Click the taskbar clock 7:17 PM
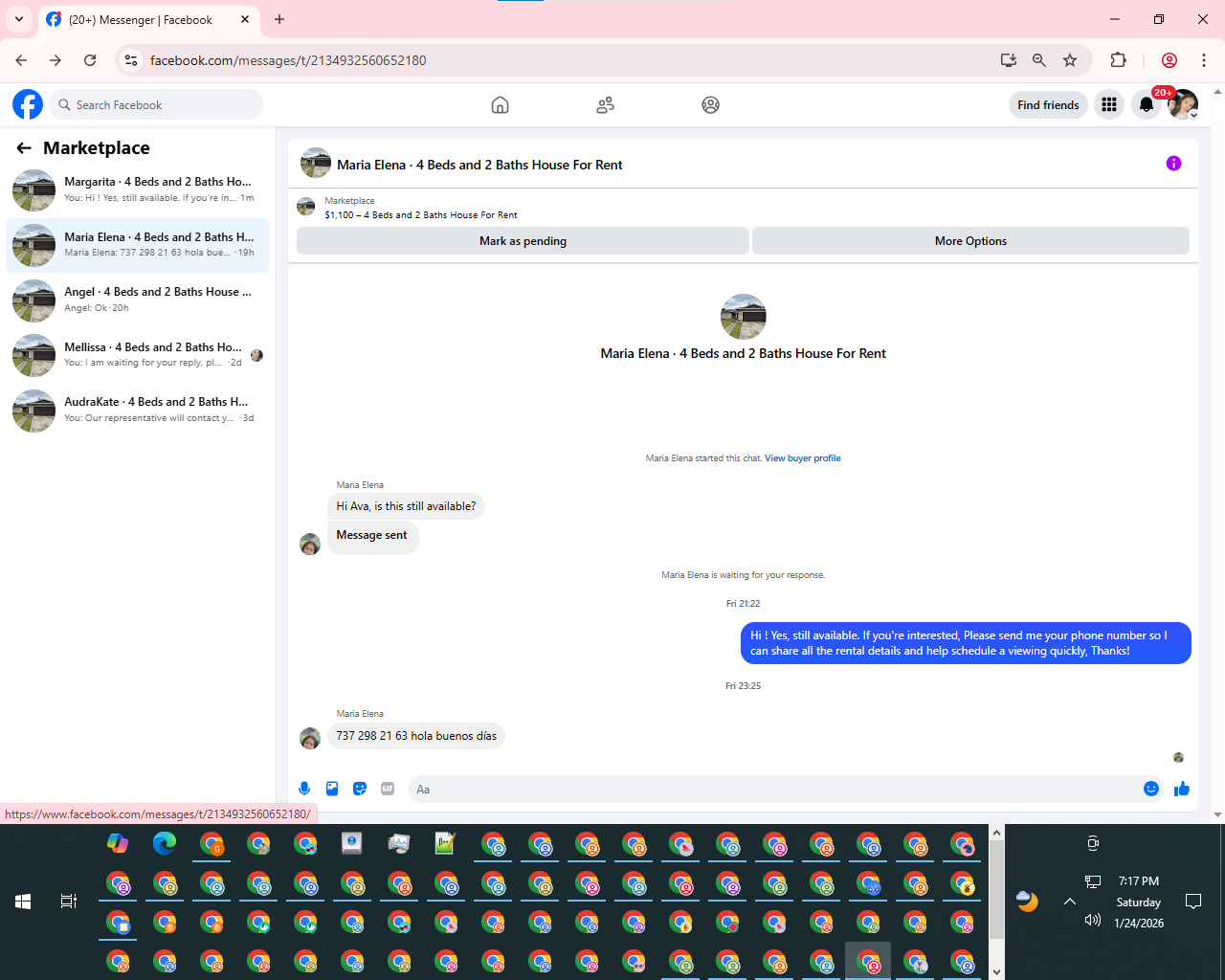This screenshot has width=1225, height=980. click(x=1139, y=881)
